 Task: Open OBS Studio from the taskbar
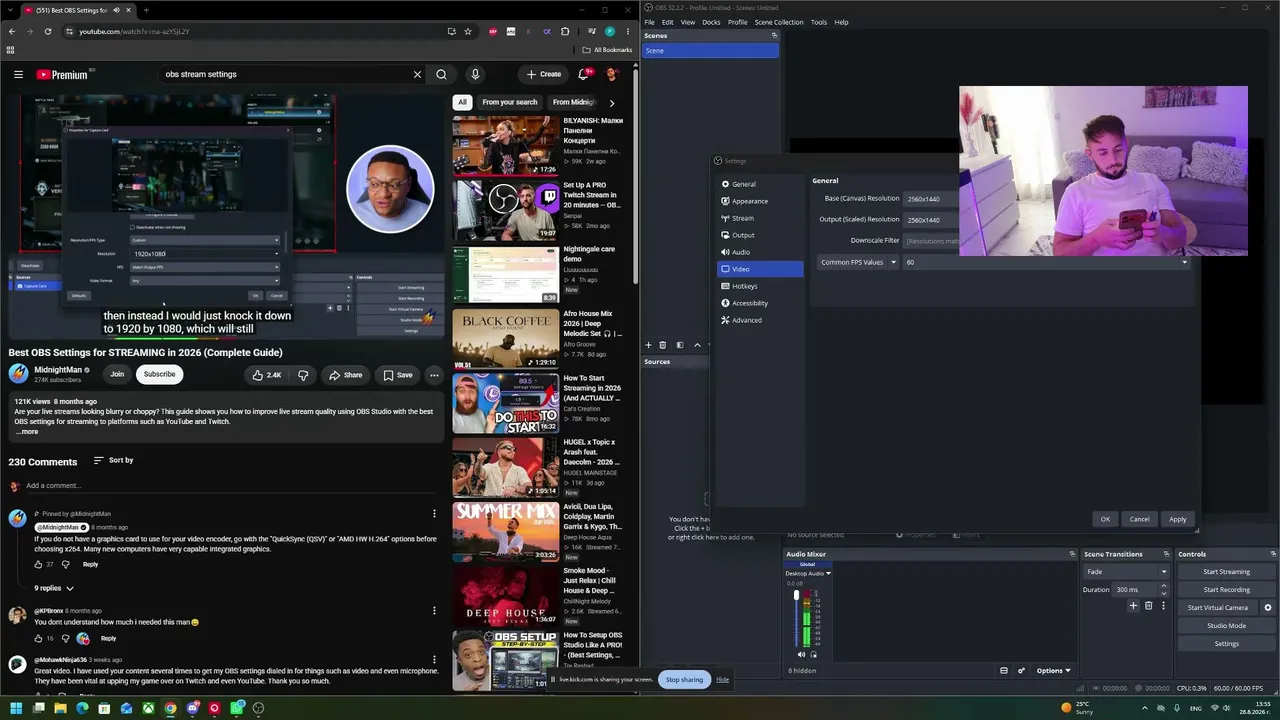point(258,708)
